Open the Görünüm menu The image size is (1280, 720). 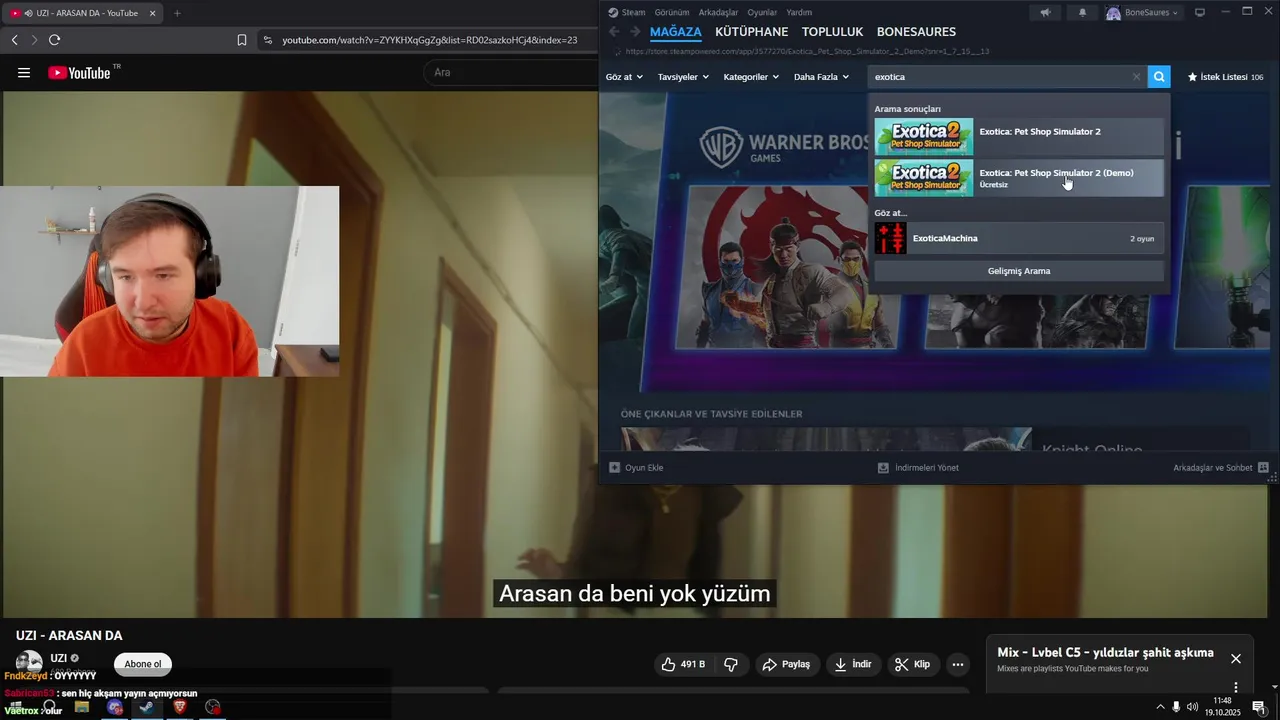[672, 13]
